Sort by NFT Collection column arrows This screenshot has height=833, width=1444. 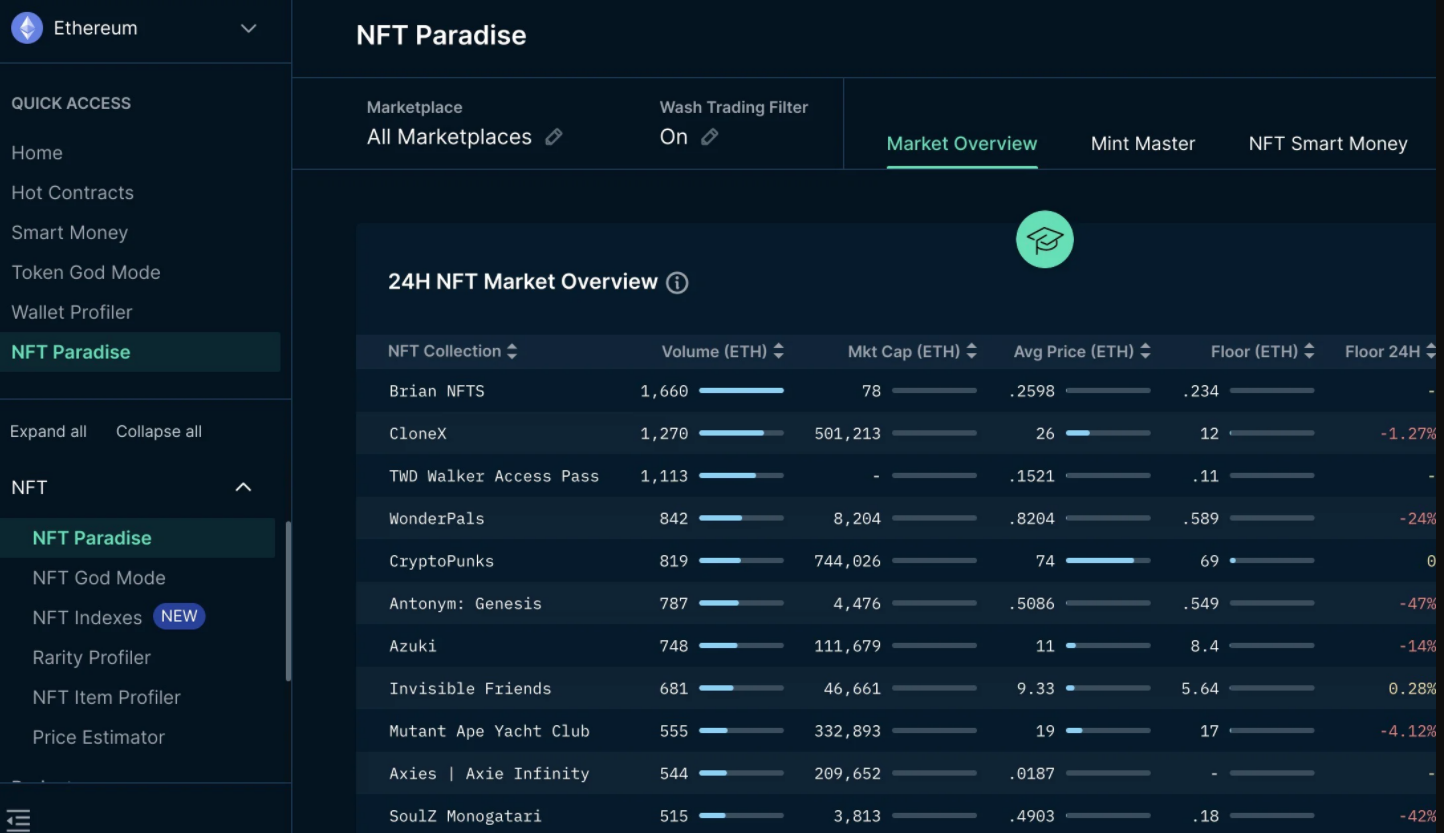[512, 351]
